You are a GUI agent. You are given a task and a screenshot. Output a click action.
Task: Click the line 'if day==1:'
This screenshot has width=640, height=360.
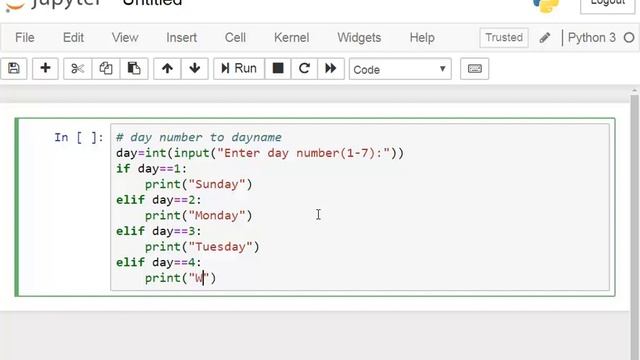tap(151, 169)
